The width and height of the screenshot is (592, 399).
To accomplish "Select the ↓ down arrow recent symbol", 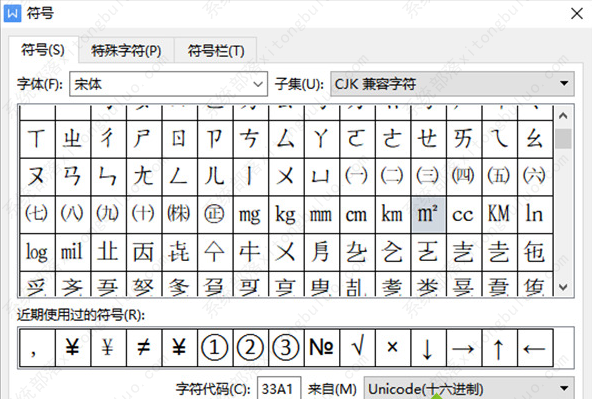I will coord(429,348).
